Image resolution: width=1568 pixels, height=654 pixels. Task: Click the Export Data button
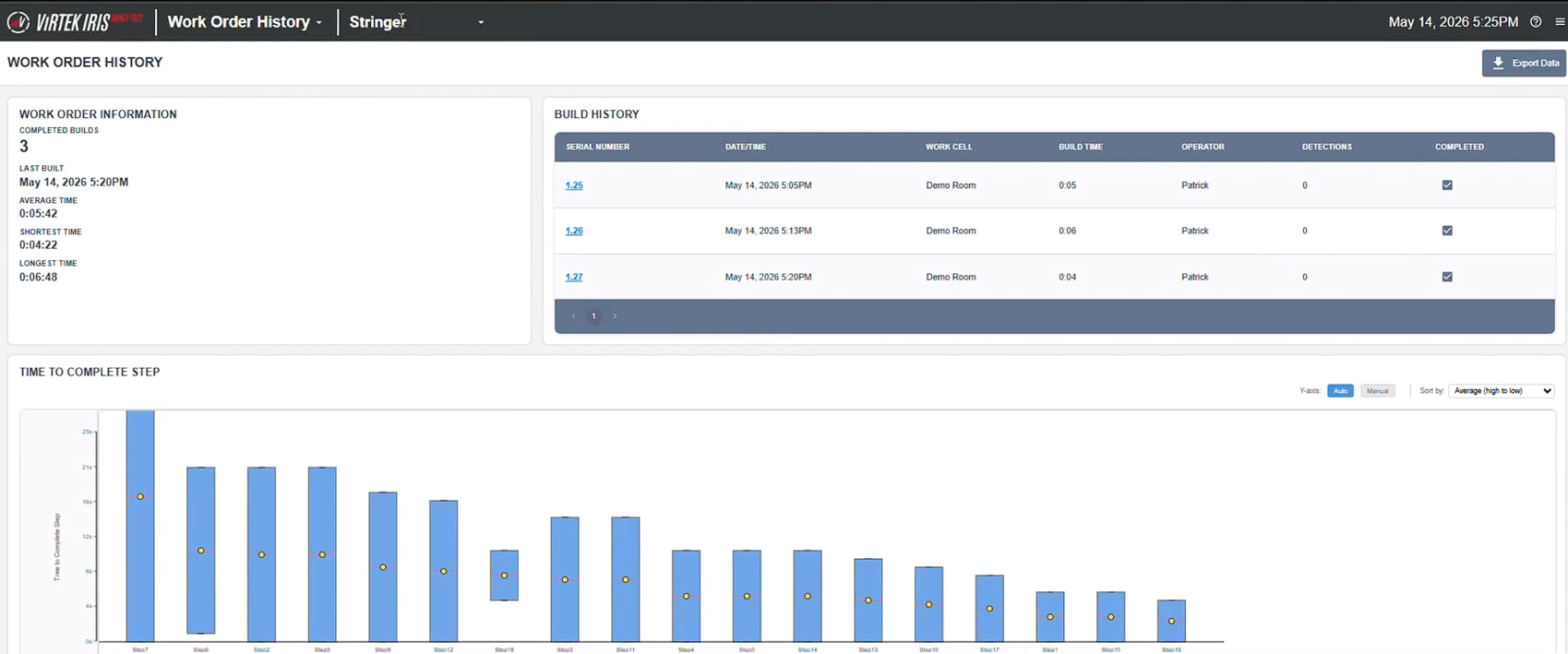(x=1524, y=63)
